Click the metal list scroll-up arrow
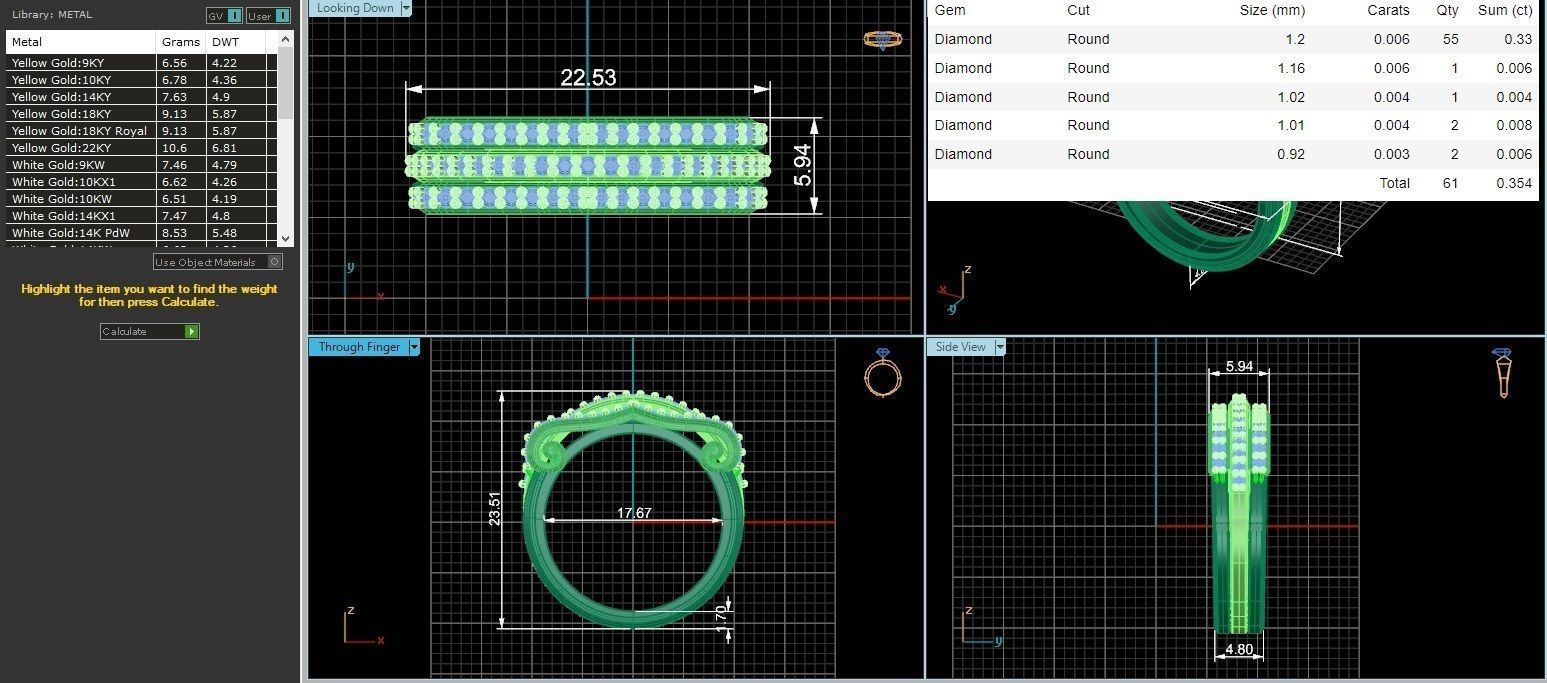Viewport: 1547px width, 683px height. pyautogui.click(x=285, y=39)
